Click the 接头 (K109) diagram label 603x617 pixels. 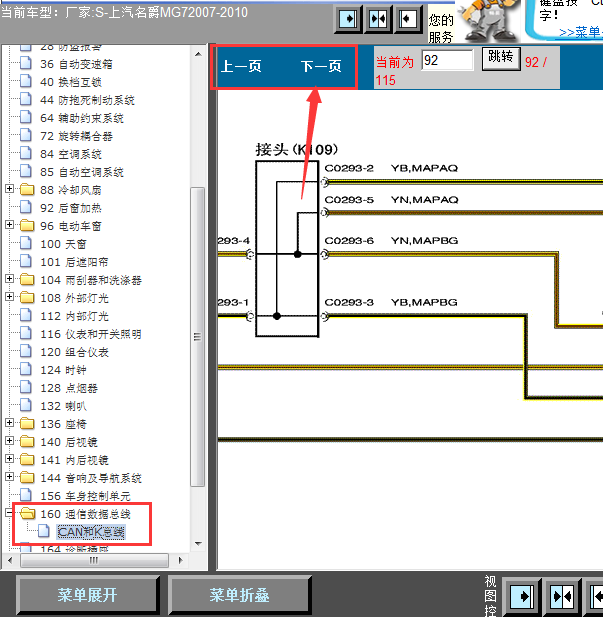(x=297, y=150)
